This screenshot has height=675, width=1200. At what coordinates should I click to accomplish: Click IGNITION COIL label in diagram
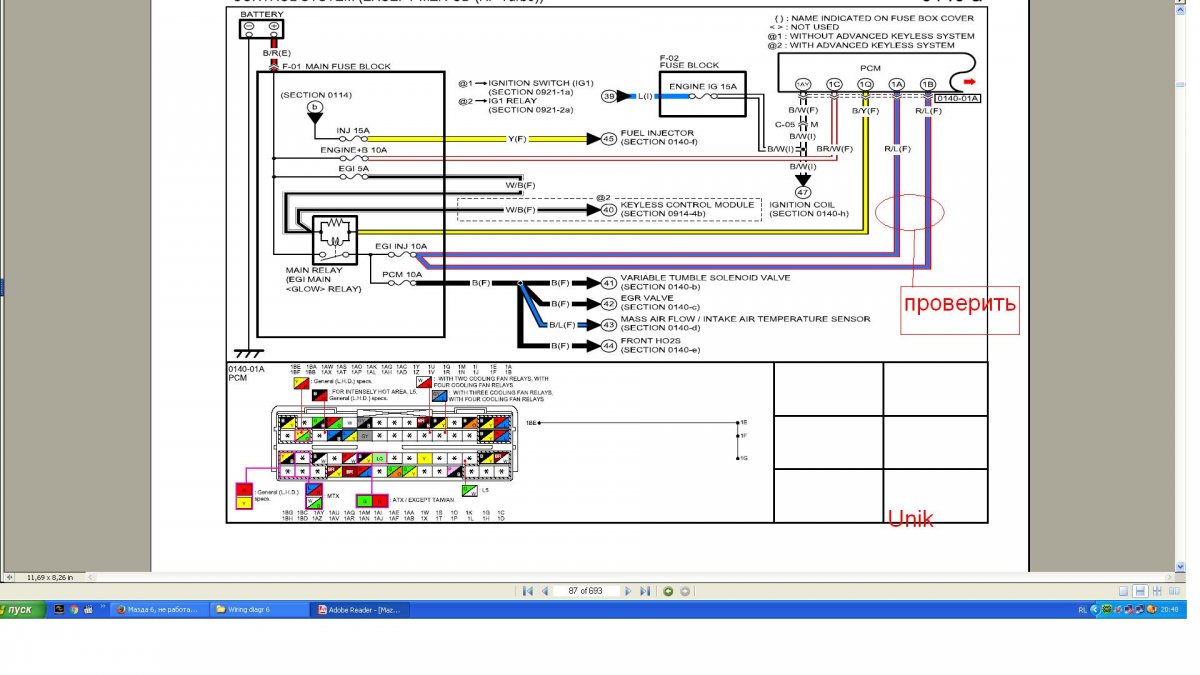[803, 205]
